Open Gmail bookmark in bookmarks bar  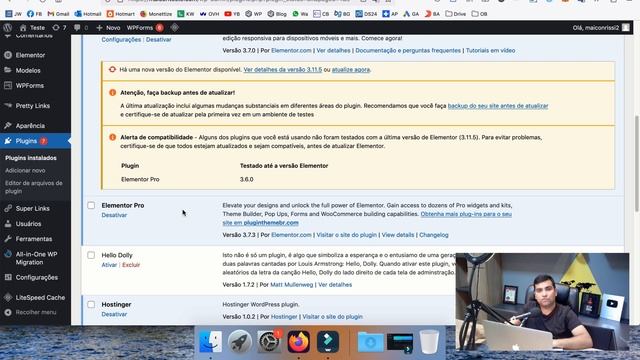tap(58, 14)
